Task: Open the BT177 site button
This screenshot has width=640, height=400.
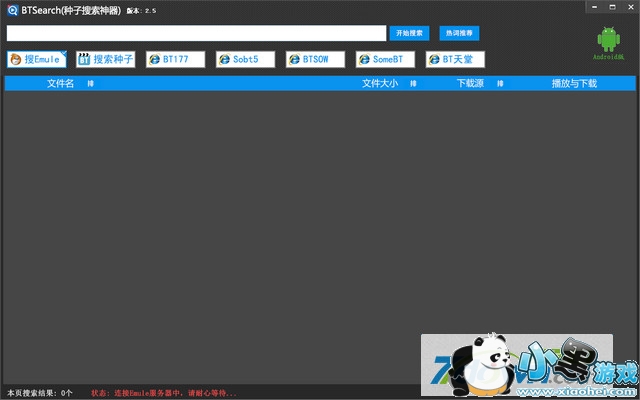Action: click(176, 59)
